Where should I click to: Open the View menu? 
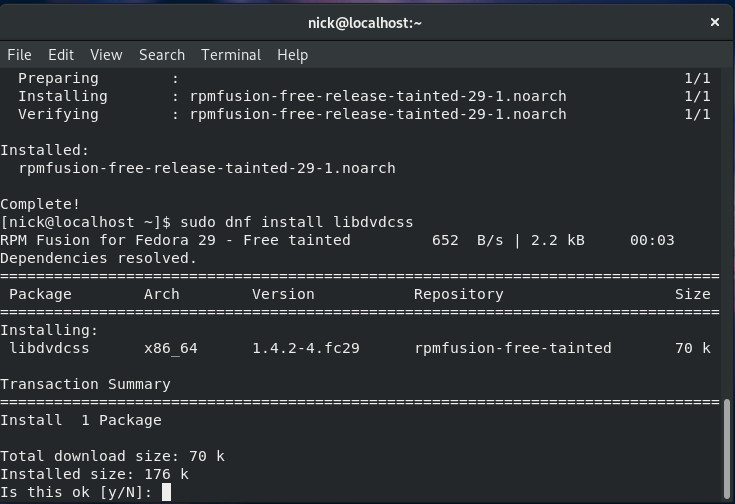pyautogui.click(x=106, y=55)
